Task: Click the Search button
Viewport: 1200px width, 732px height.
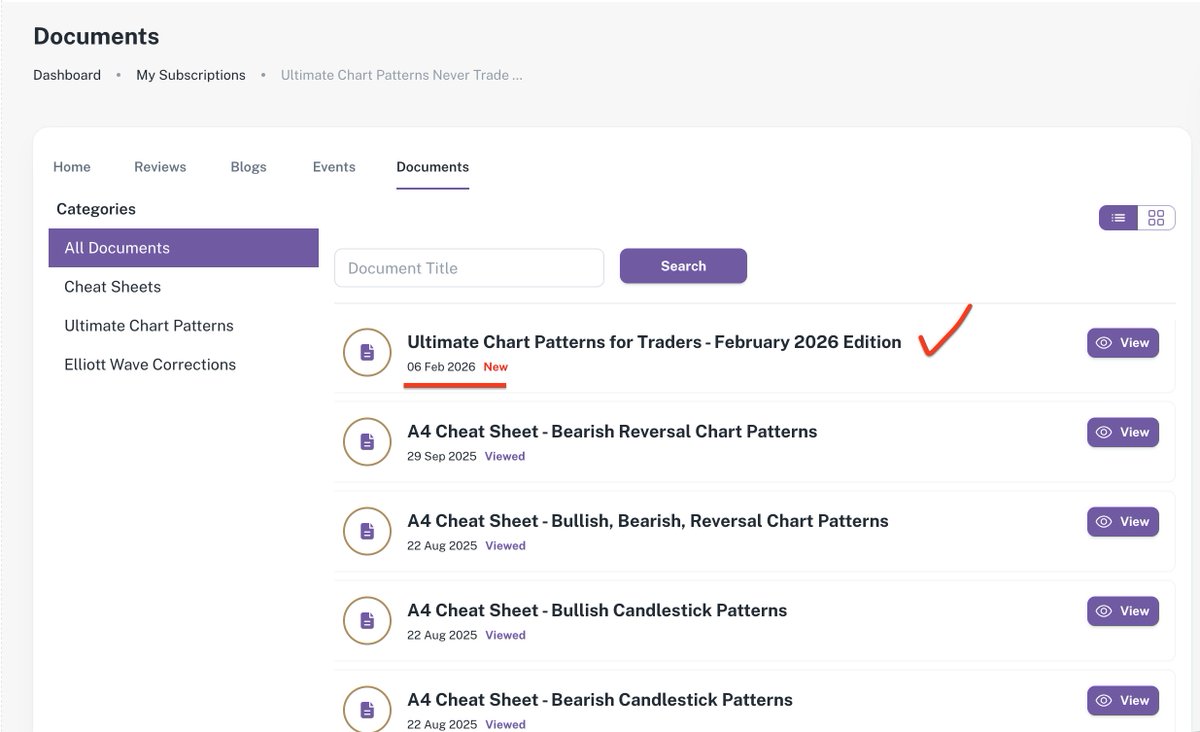Action: coord(683,266)
